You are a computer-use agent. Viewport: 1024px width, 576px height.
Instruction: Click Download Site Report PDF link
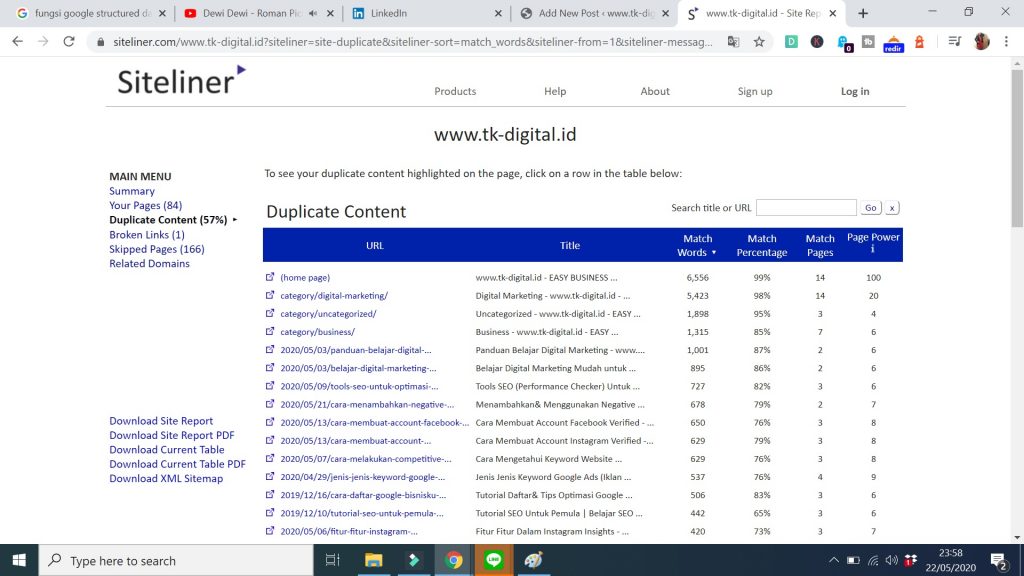pos(172,435)
